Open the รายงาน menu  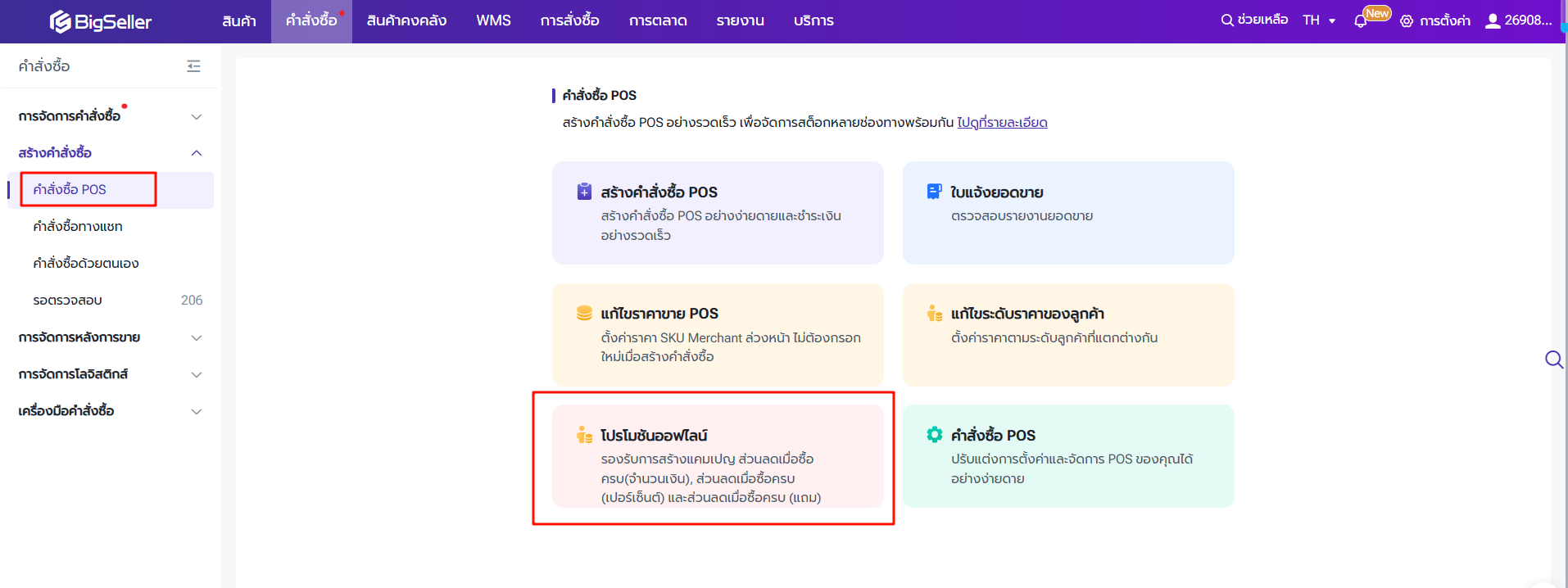740,21
